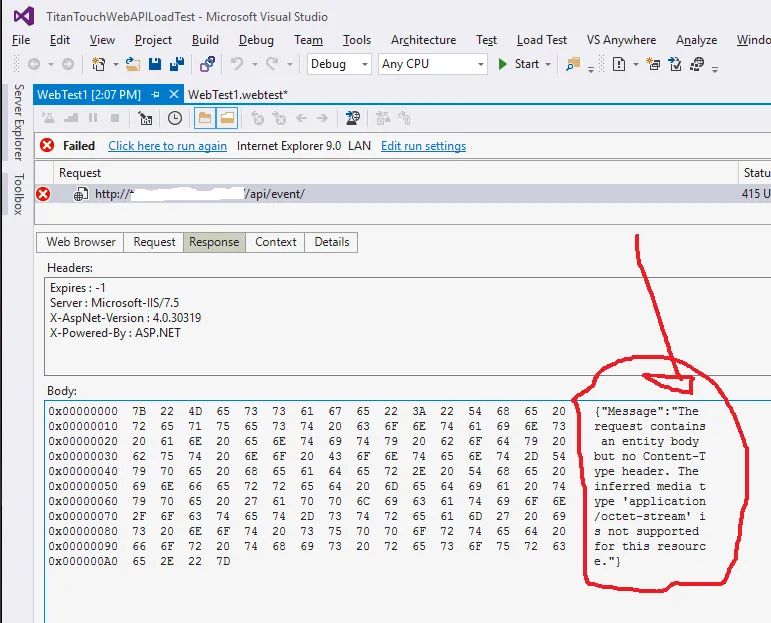Open the Toolbox side panel
This screenshot has height=623, width=771.
19,194
